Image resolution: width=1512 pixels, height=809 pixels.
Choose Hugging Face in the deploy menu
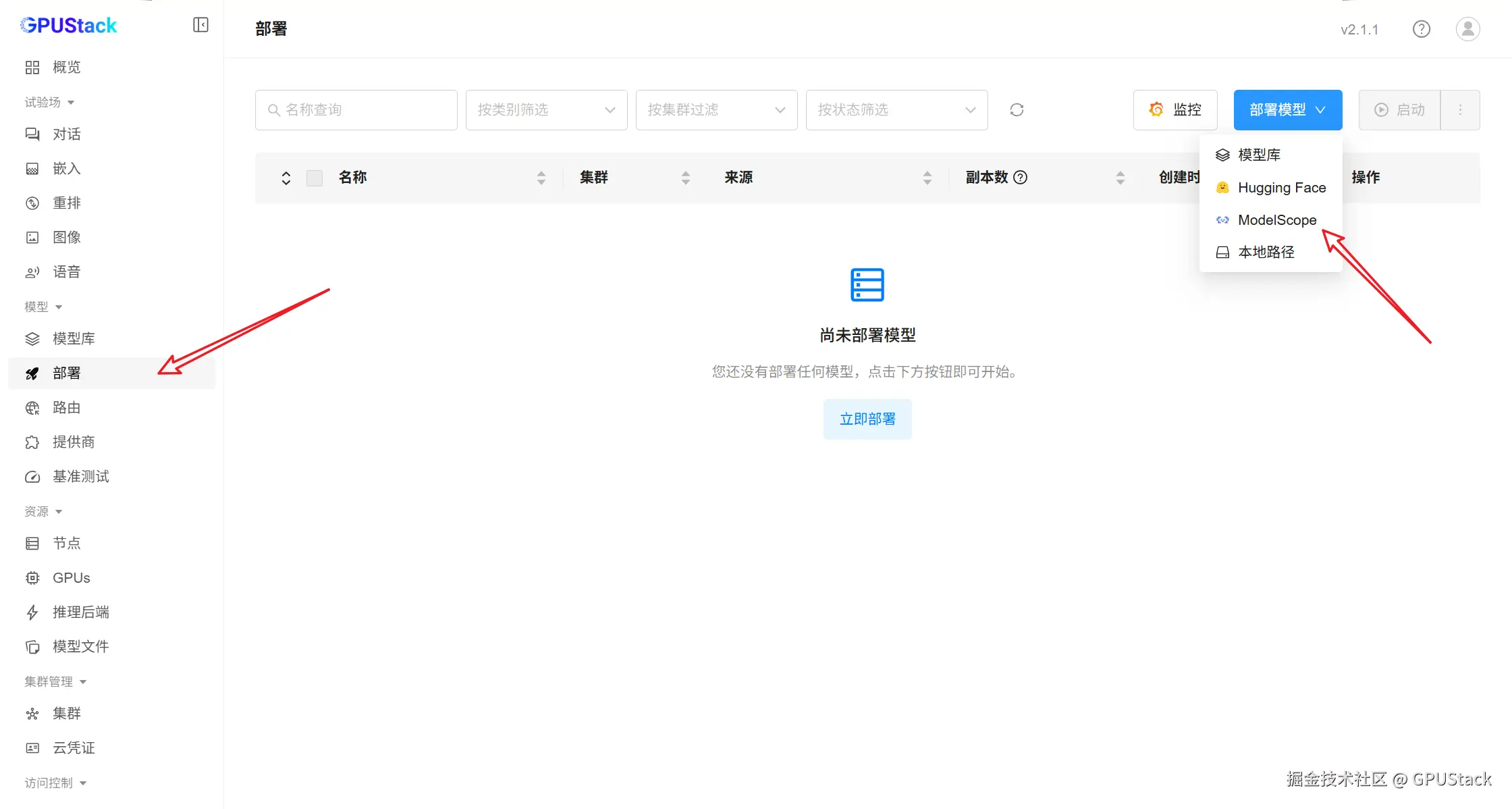click(x=1281, y=187)
